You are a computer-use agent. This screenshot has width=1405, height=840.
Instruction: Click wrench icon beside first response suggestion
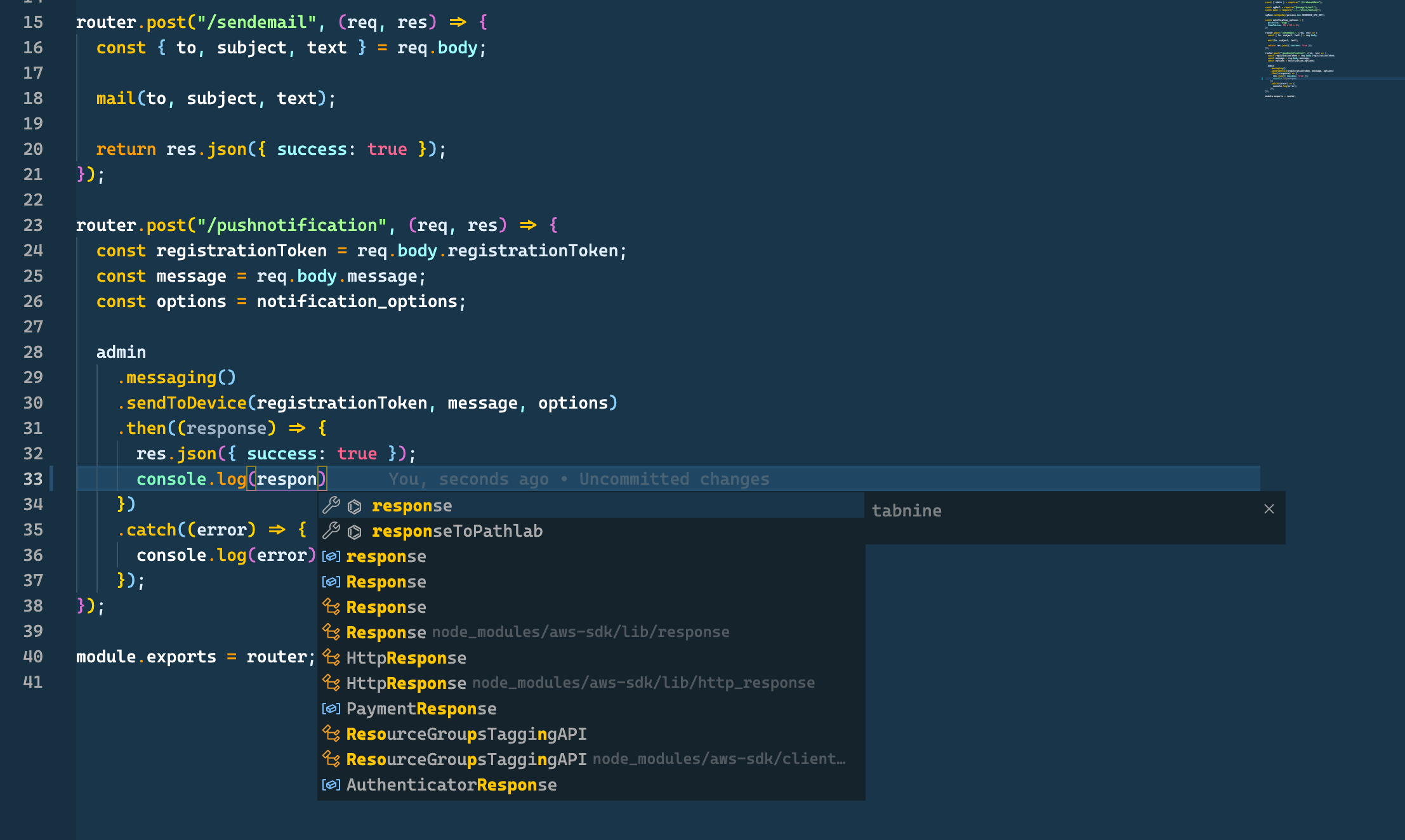click(331, 506)
